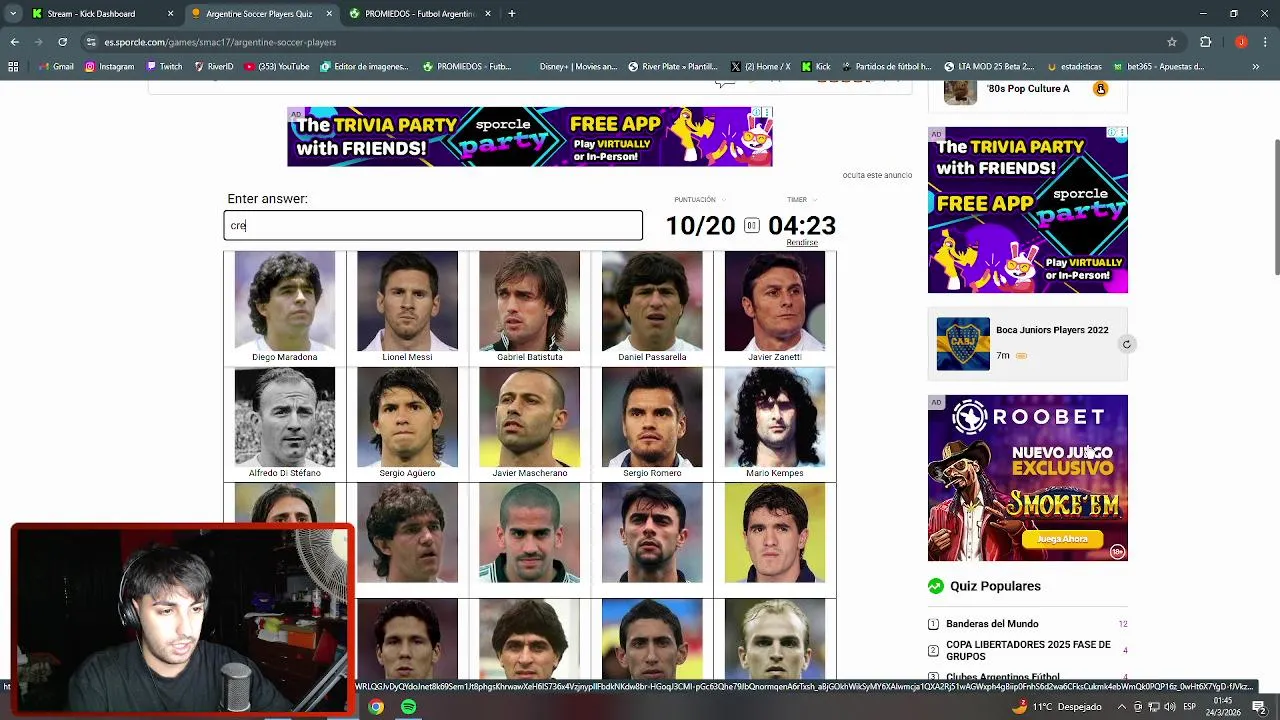Viewport: 1280px width, 720px height.
Task: Open a new browser tab
Action: (x=511, y=14)
